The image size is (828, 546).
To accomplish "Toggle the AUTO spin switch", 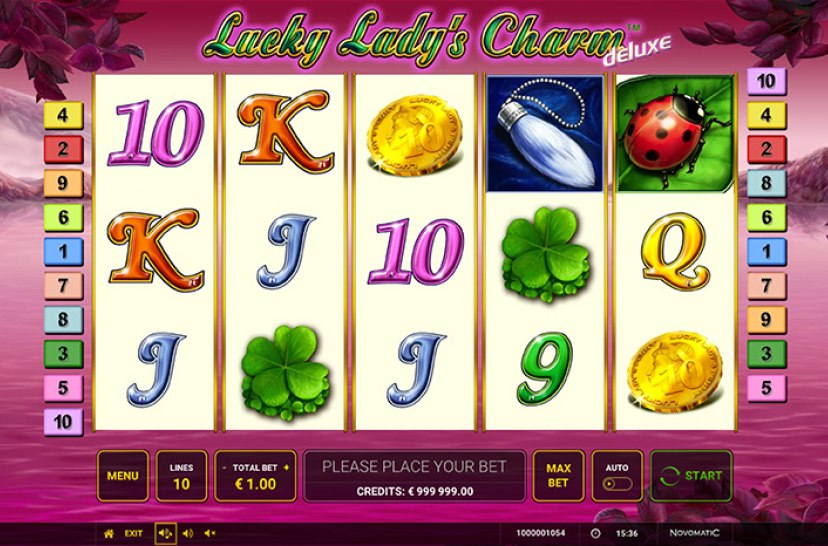I will tap(617, 484).
